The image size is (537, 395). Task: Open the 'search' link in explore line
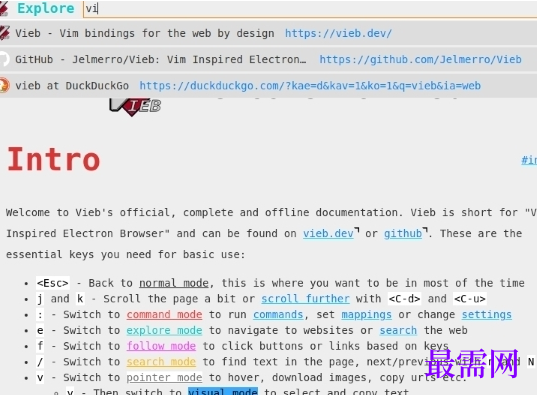[x=398, y=330]
